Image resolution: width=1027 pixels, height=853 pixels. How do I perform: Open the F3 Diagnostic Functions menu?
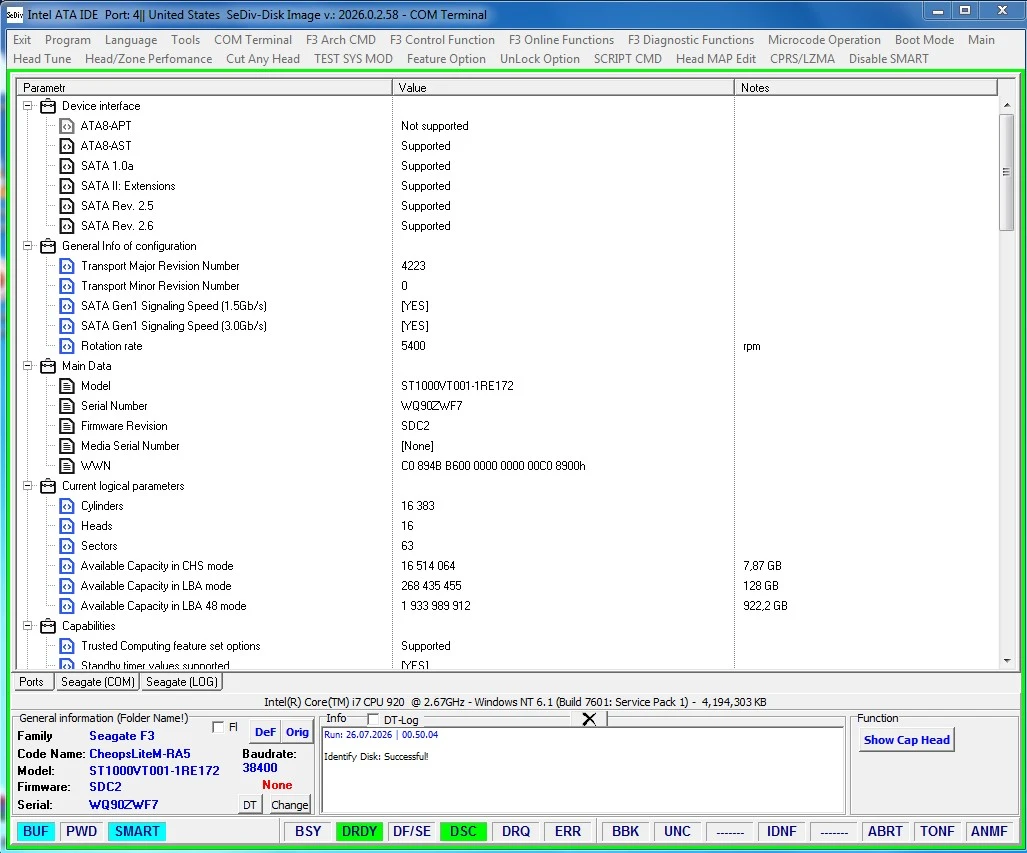[690, 40]
